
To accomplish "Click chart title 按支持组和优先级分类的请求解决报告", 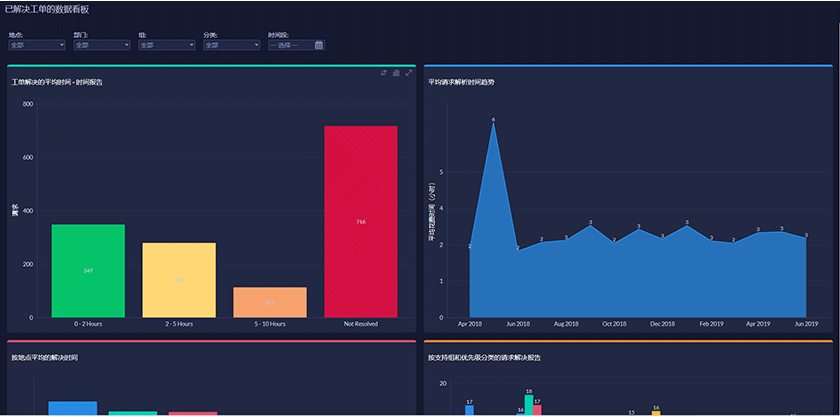I will (x=484, y=358).
